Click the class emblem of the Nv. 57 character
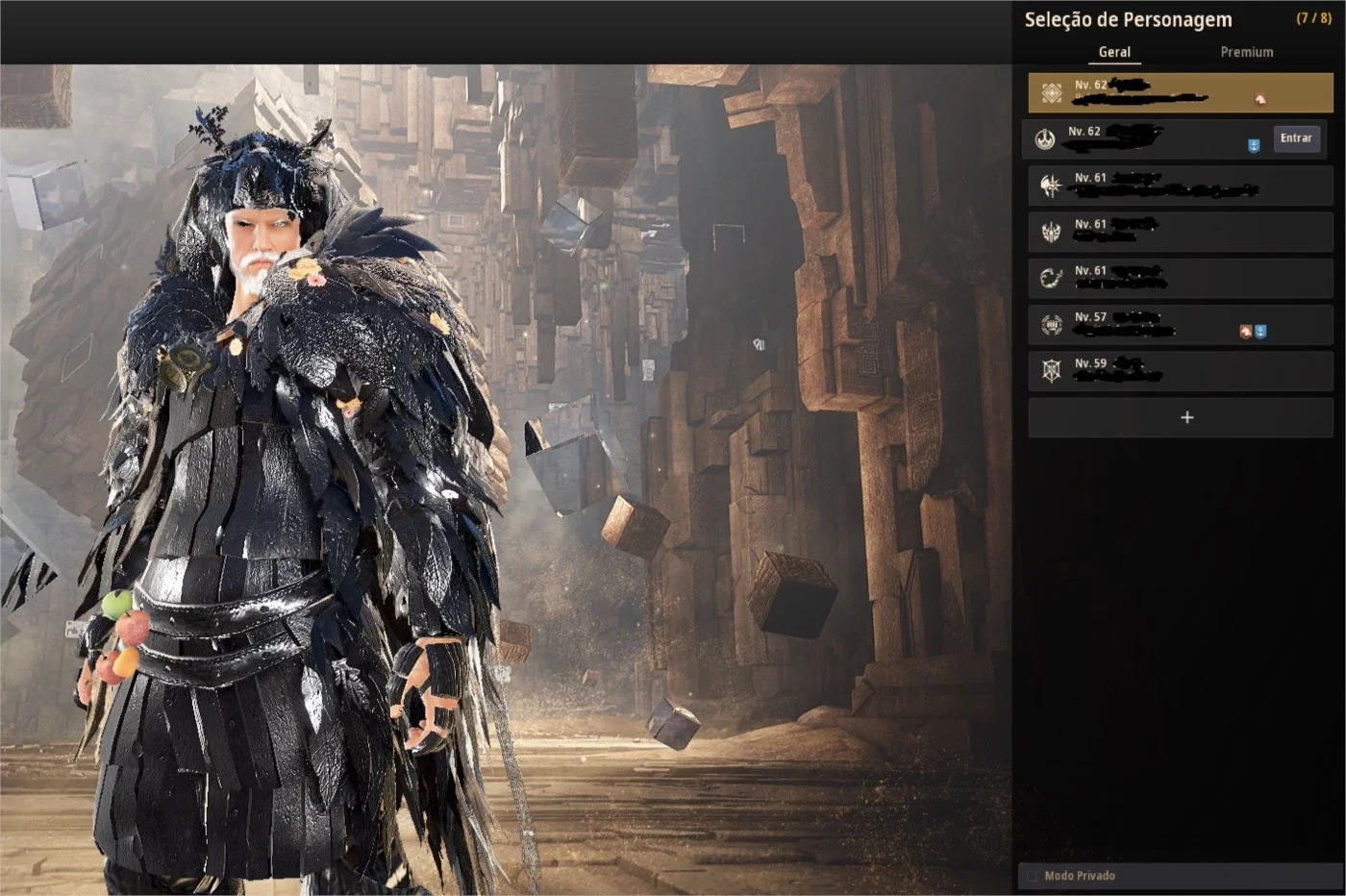The image size is (1346, 896). [1051, 325]
